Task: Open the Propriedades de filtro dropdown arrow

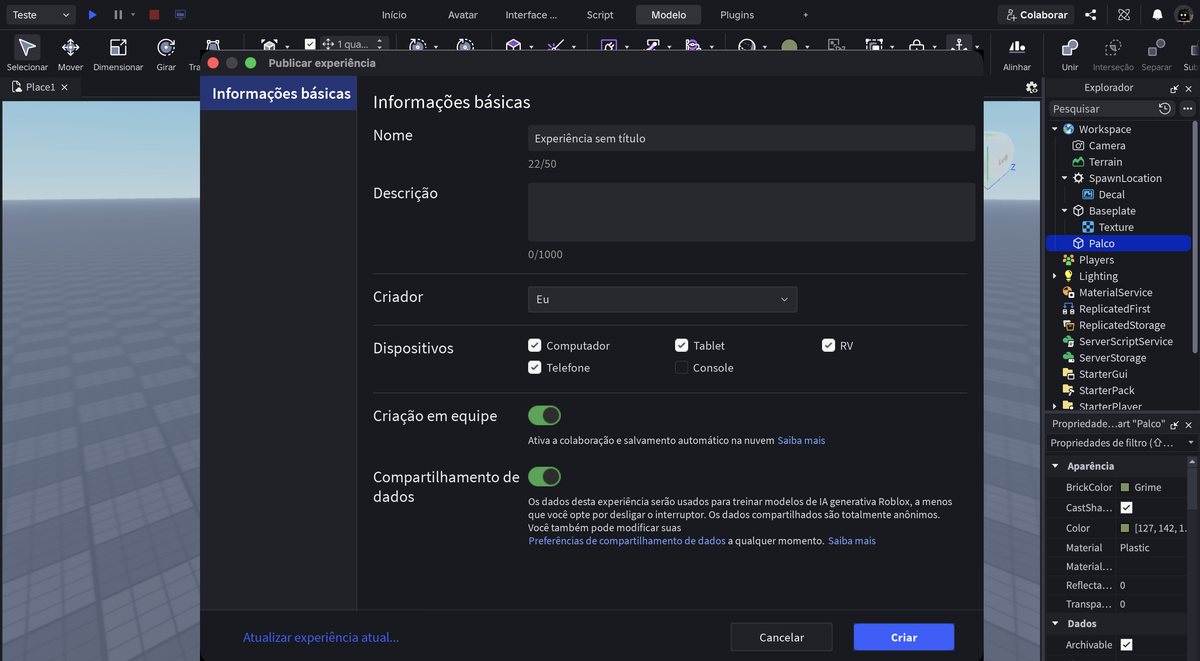Action: (x=1190, y=443)
